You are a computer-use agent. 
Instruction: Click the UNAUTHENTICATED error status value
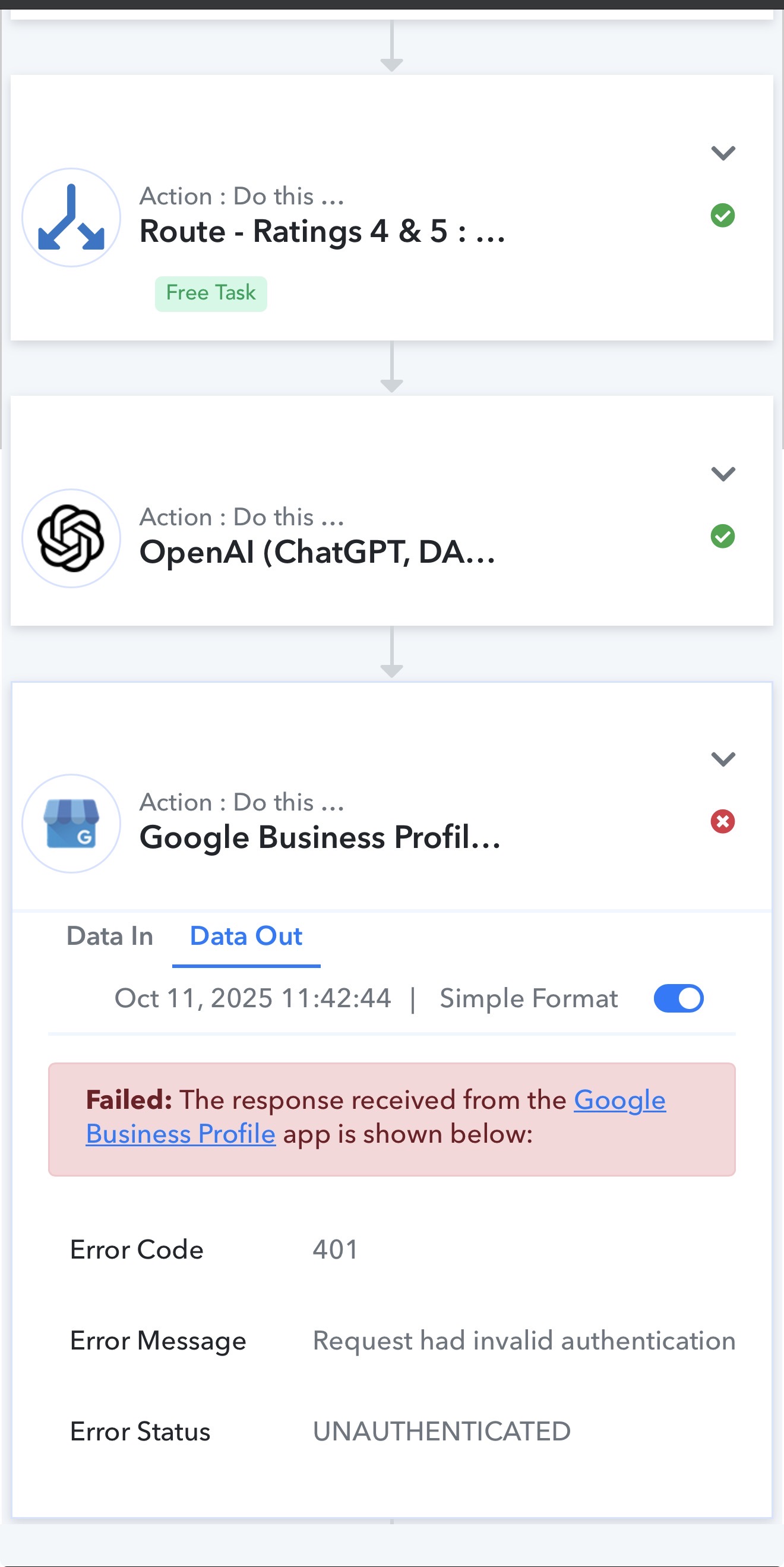click(441, 1432)
